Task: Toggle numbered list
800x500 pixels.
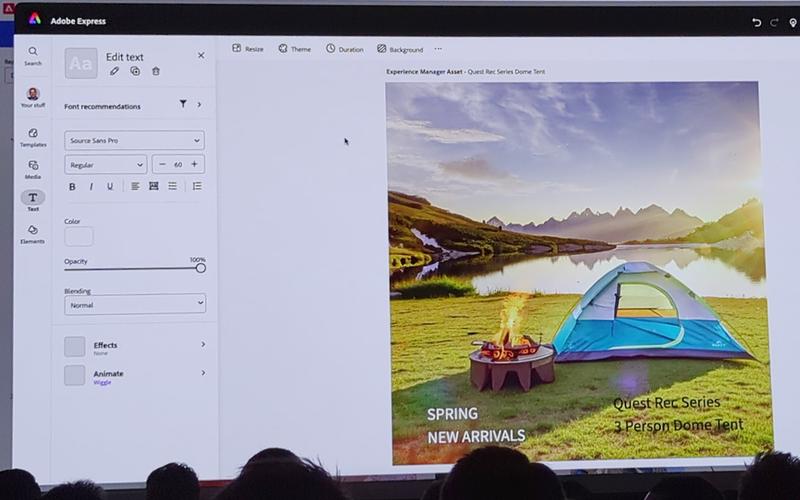Action: tap(197, 186)
